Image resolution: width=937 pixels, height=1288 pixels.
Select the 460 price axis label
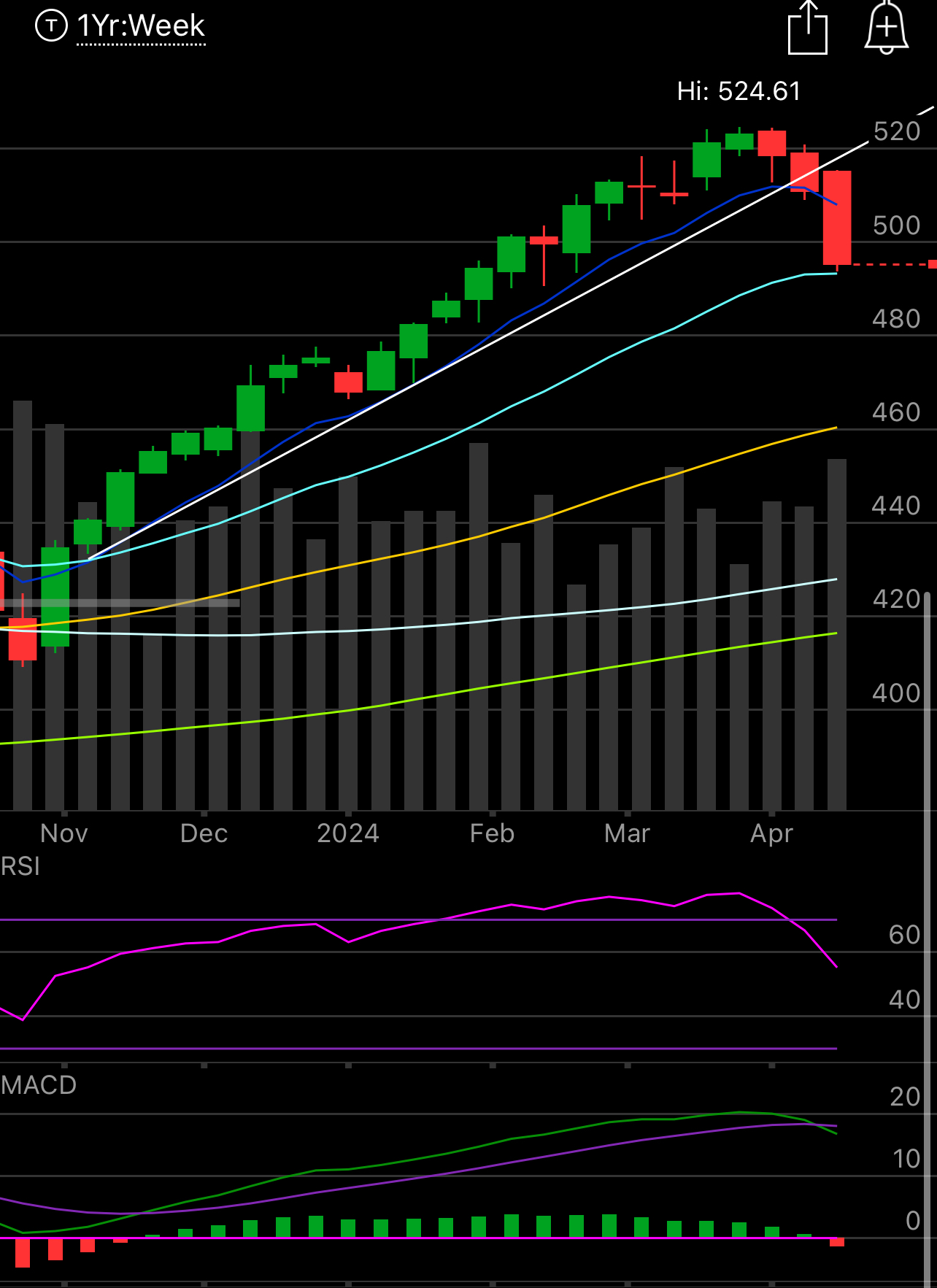coord(897,412)
